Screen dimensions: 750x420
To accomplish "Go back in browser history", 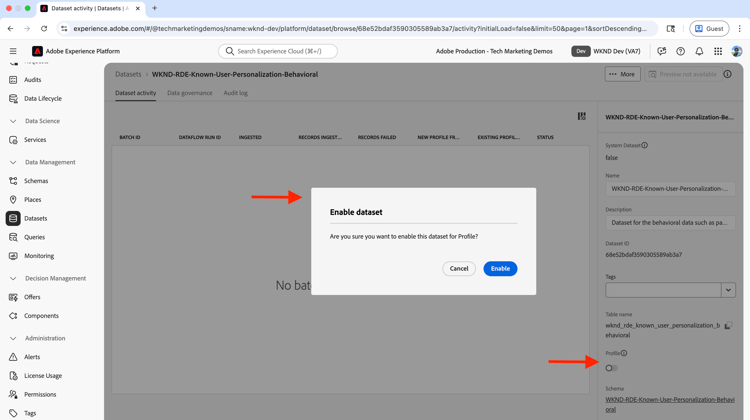I will click(11, 29).
